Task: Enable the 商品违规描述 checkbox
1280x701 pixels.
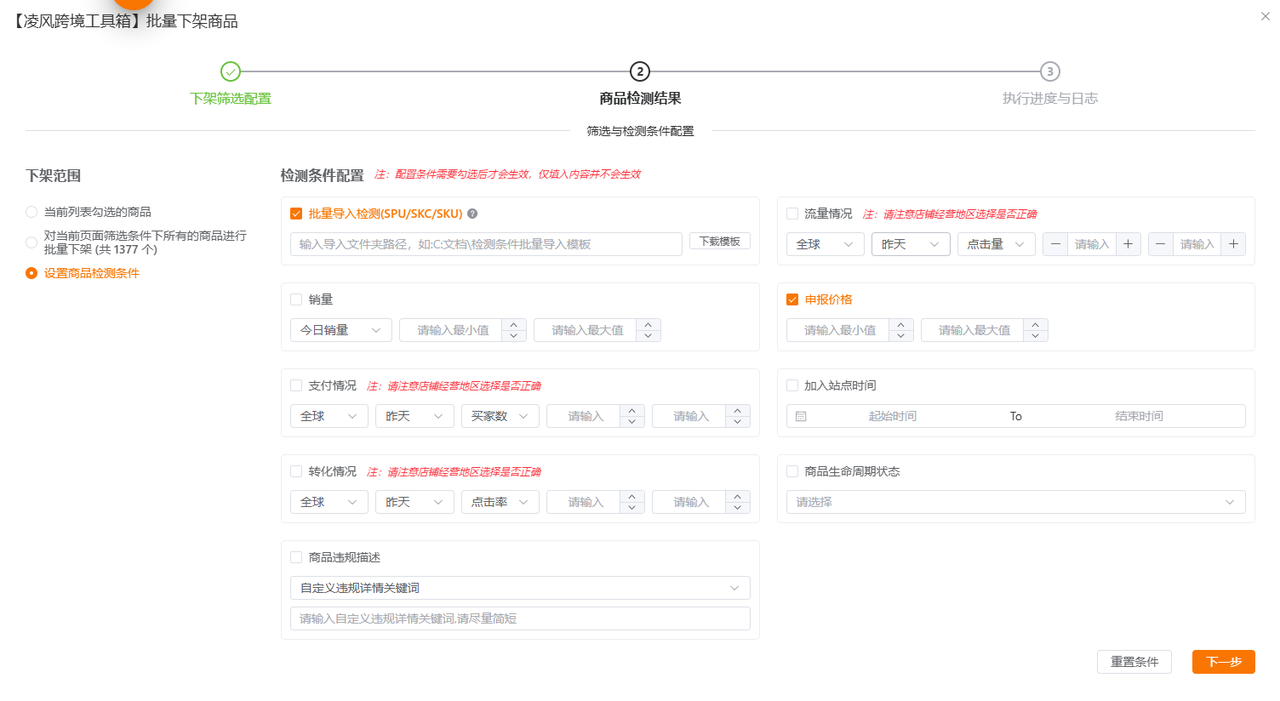Action: coord(296,557)
